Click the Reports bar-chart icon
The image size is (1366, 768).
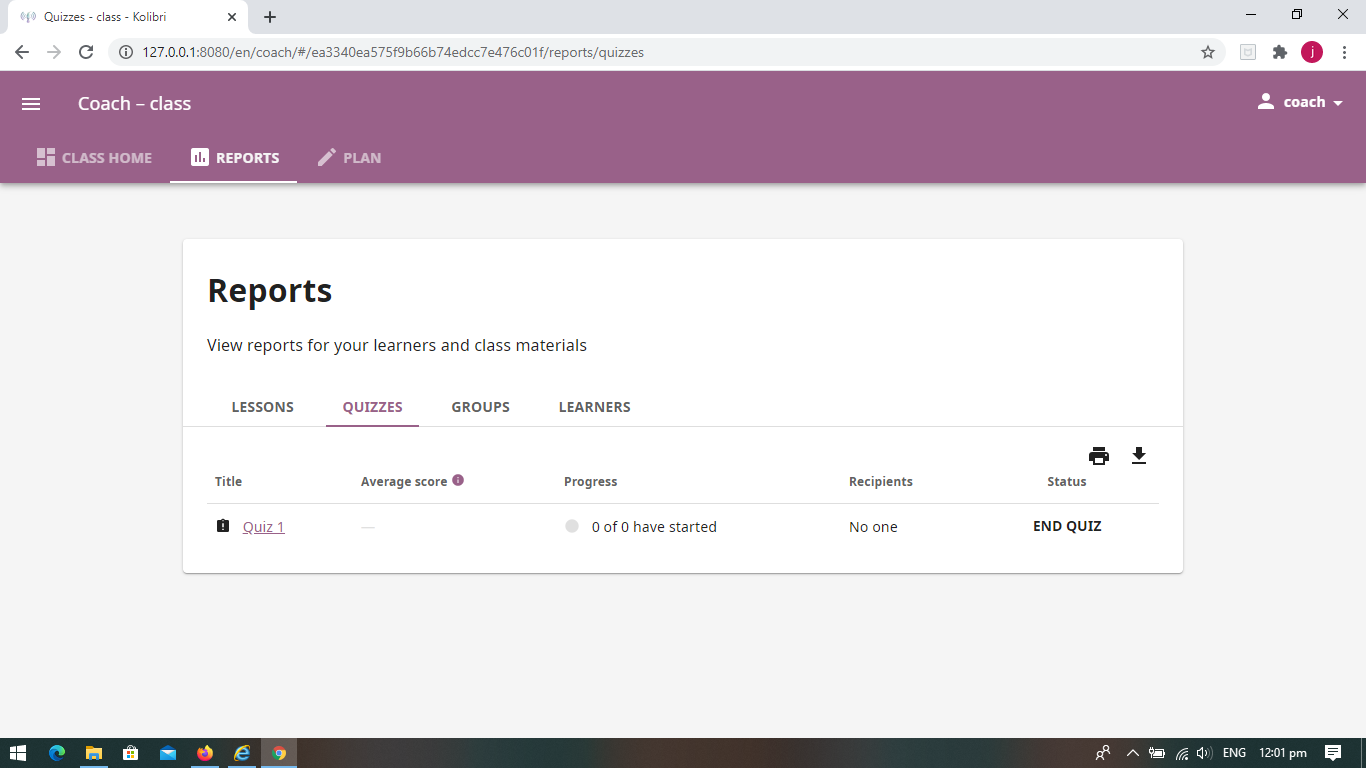[x=200, y=156]
